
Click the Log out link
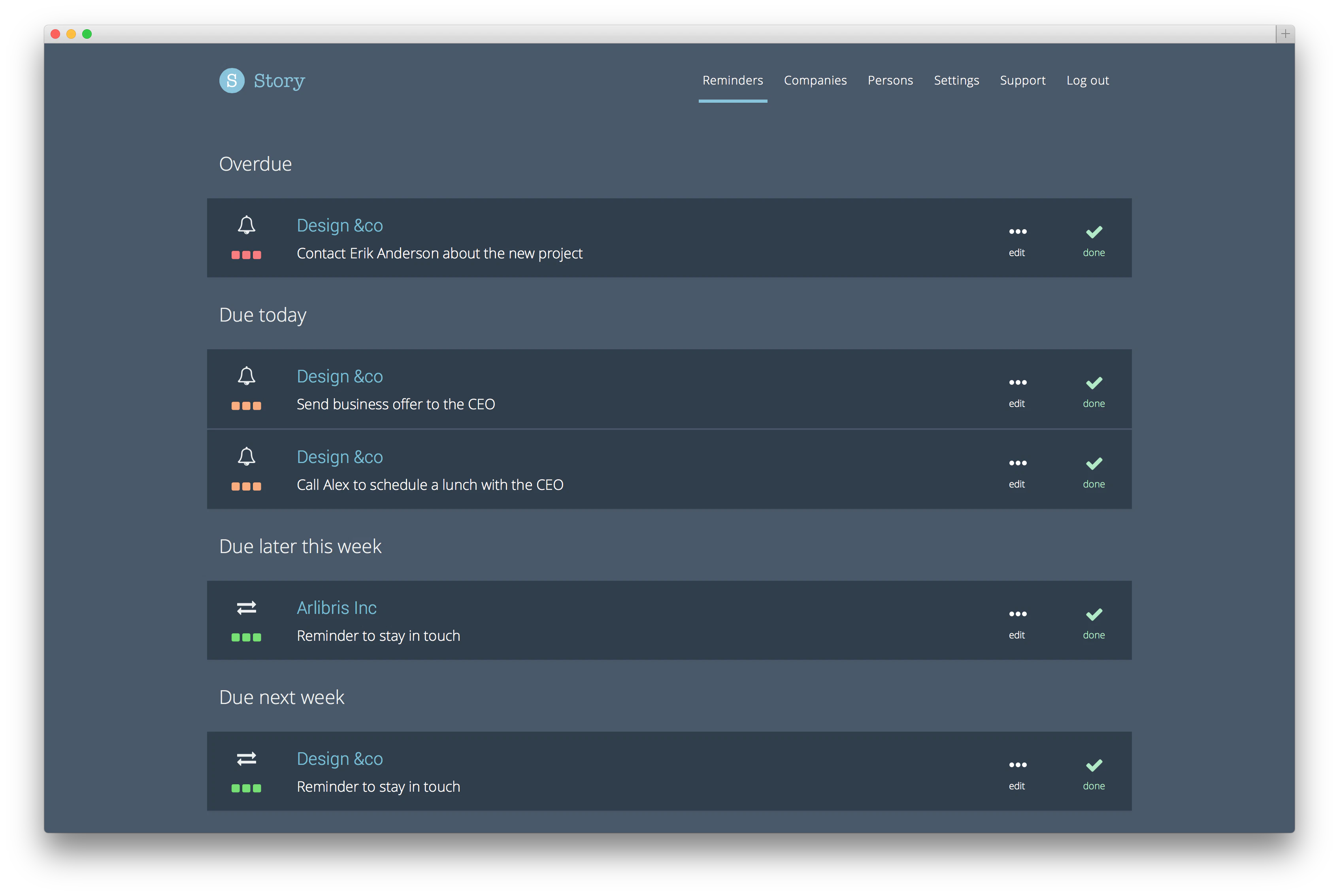[1087, 81]
